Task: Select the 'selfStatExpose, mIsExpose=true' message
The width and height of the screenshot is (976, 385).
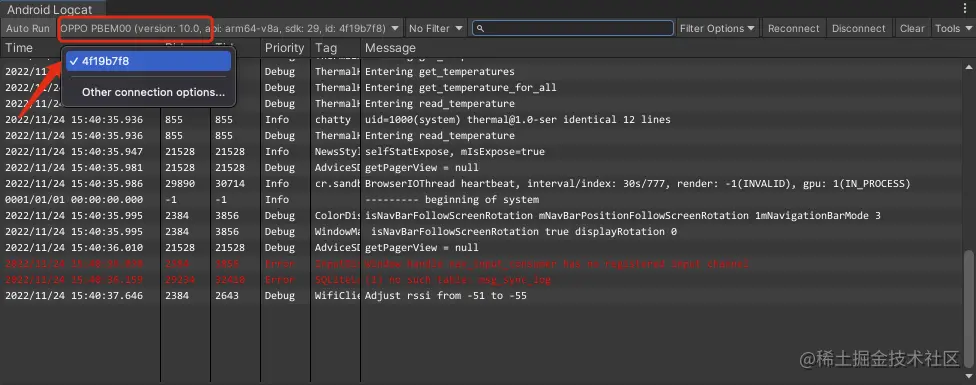Action: pyautogui.click(x=454, y=152)
